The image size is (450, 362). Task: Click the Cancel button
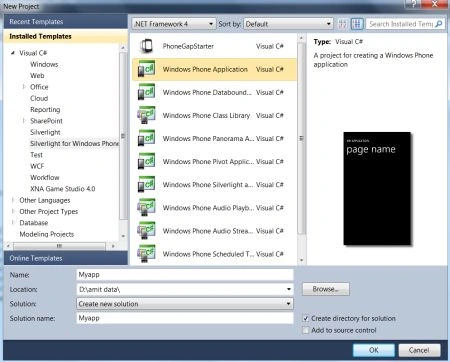coord(419,350)
